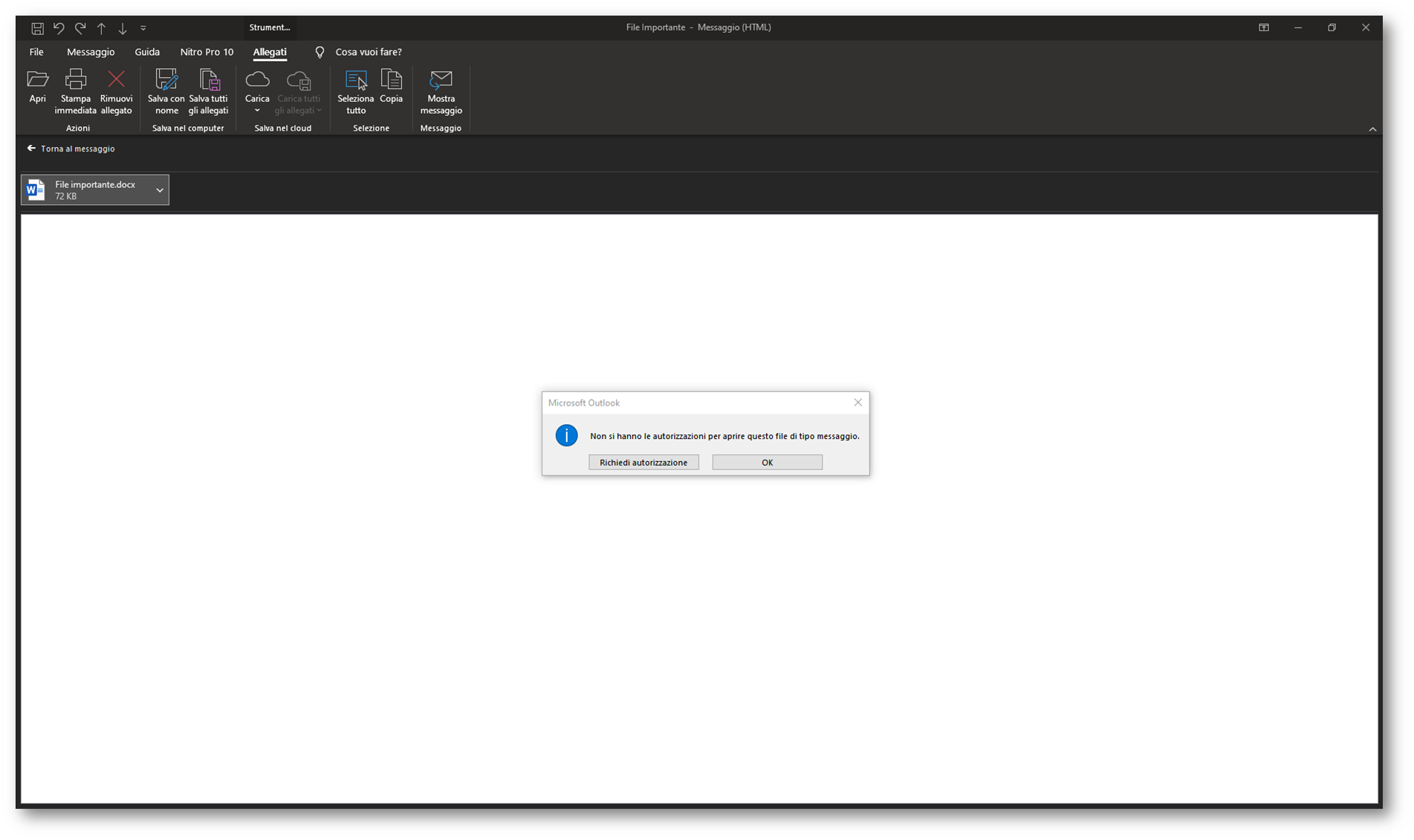Screen dimensions: 1414x840
Task: Customize the quick access toolbar dropdown
Action: 143,28
